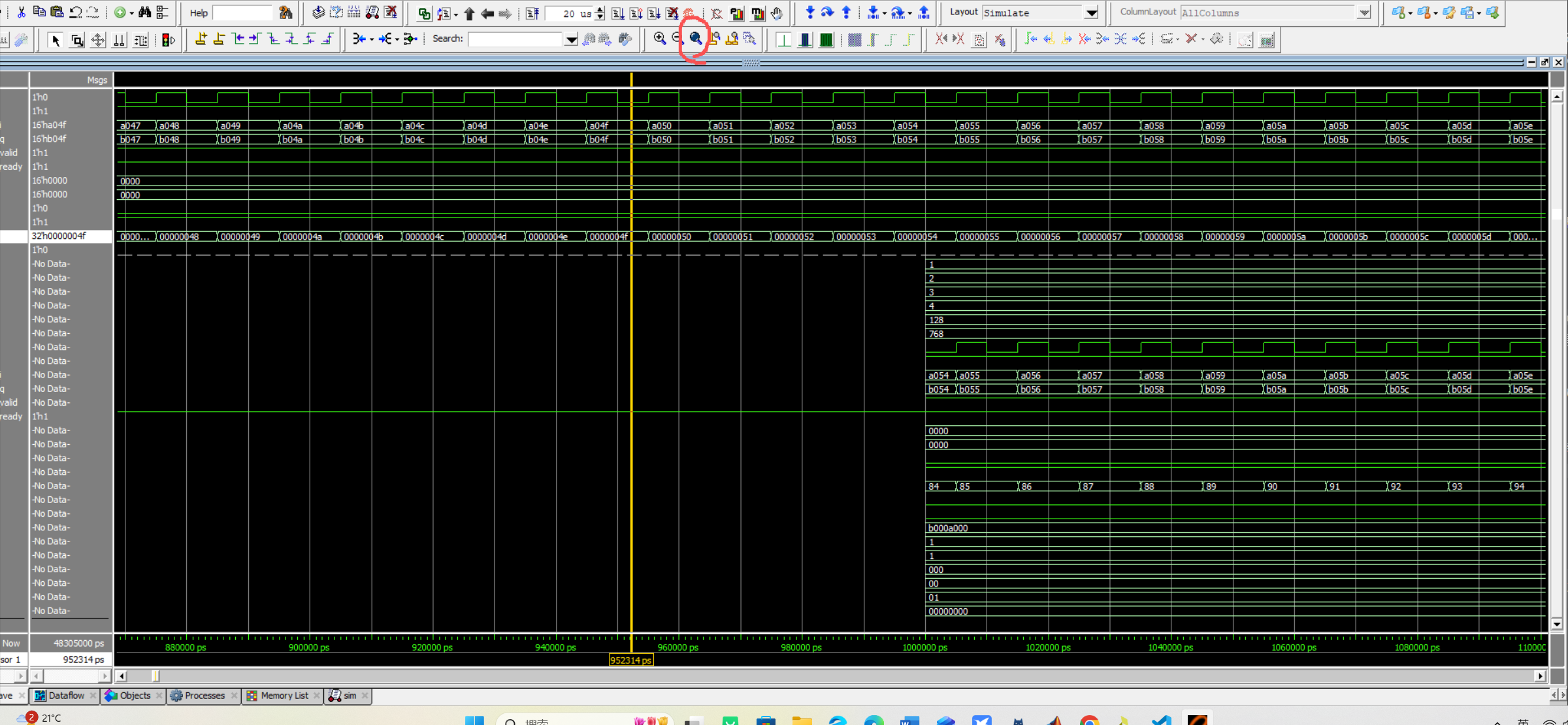
Task: Click the Help text input field
Action: (242, 13)
